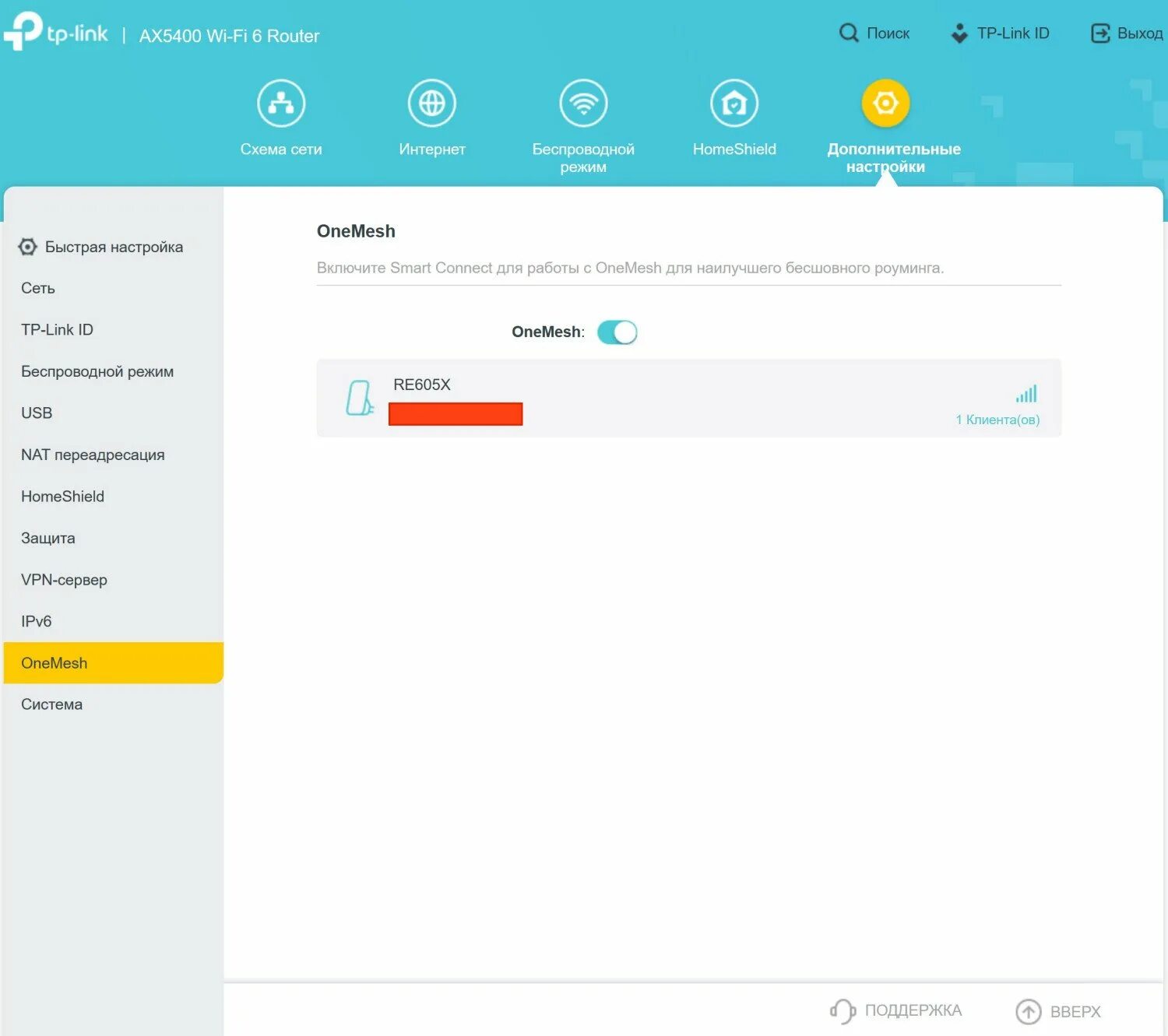Open the Беспроводной режим Wi-Fi icon
The width and height of the screenshot is (1168, 1036).
pos(583,103)
